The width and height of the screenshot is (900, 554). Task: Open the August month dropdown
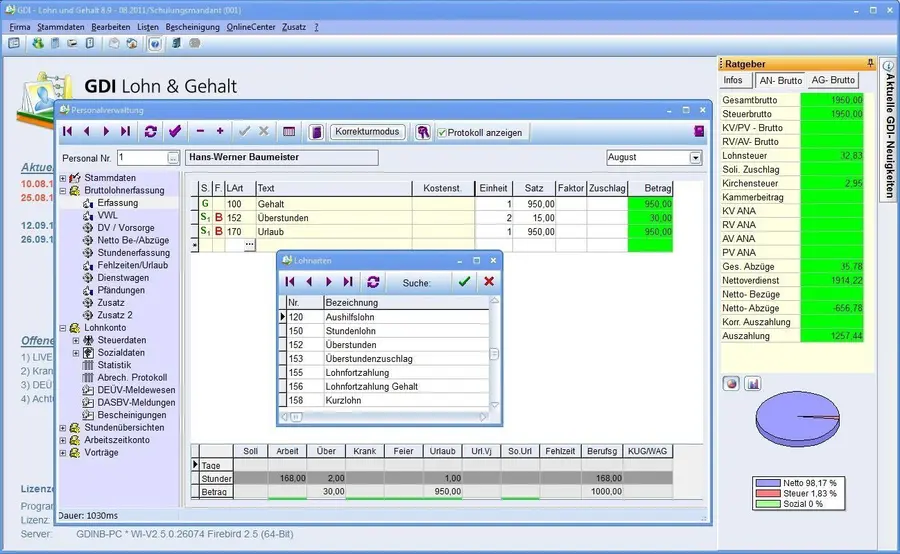(695, 158)
